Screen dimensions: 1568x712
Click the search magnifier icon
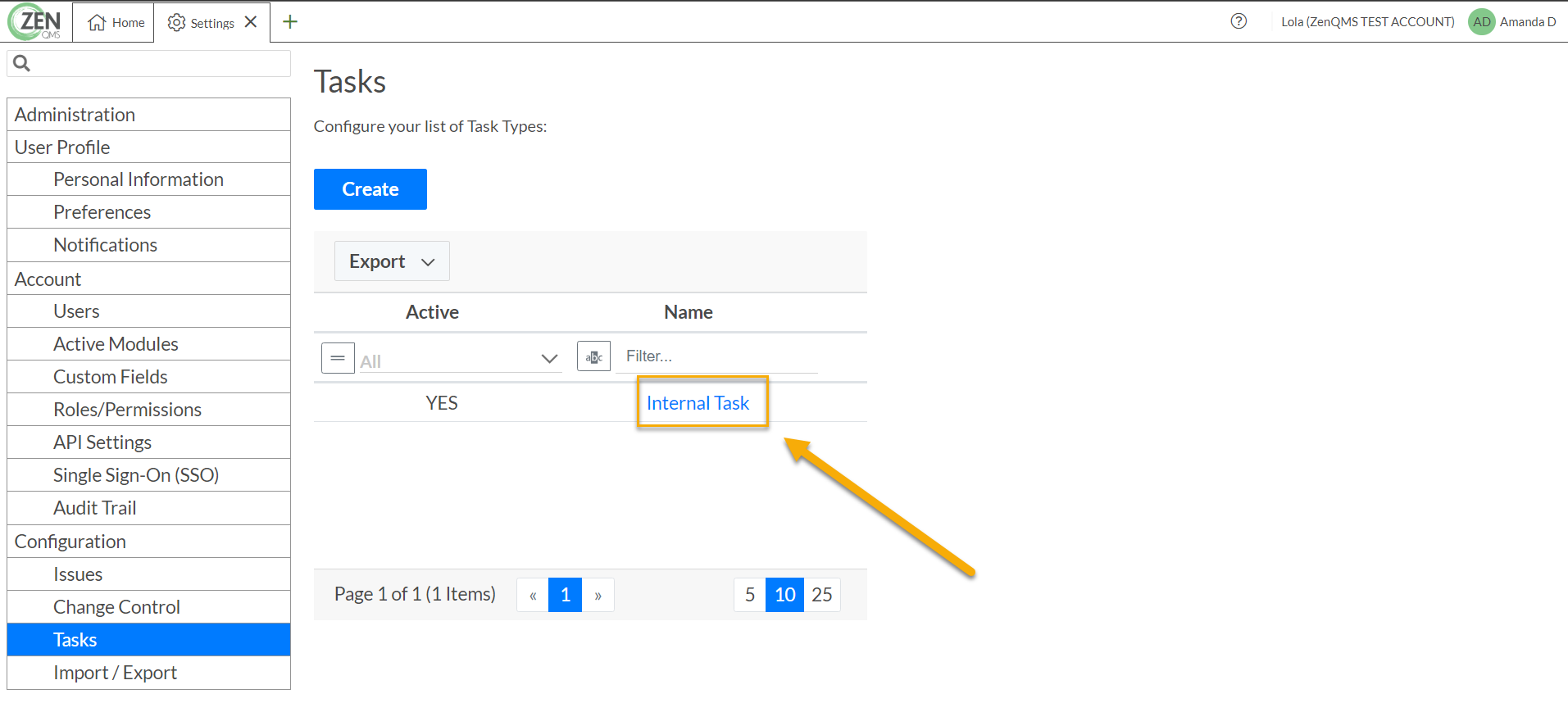22,63
